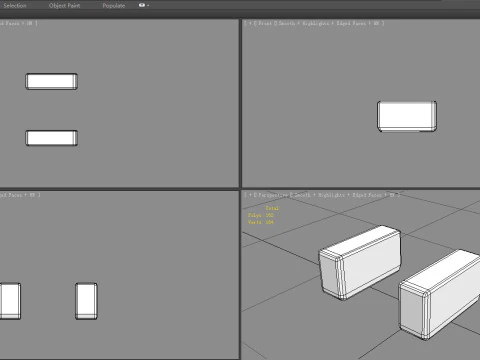Select the front box in the Perspective viewport
The image size is (480, 360).
[440, 295]
